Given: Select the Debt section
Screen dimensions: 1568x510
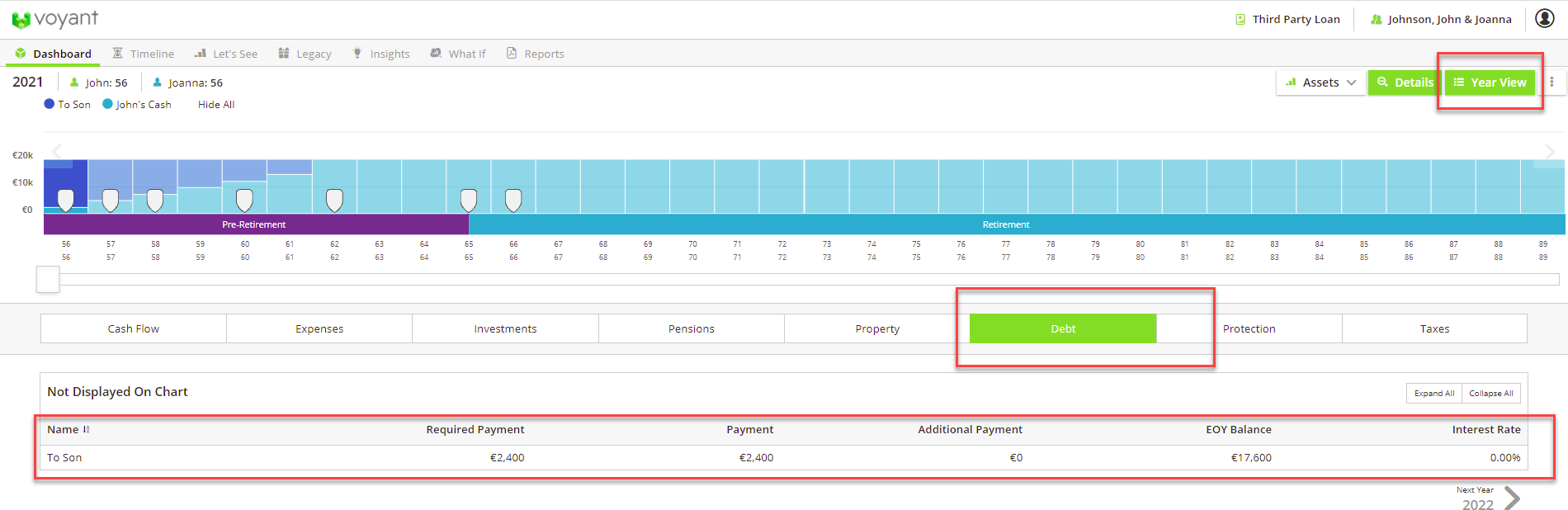Looking at the screenshot, I should coord(1063,328).
